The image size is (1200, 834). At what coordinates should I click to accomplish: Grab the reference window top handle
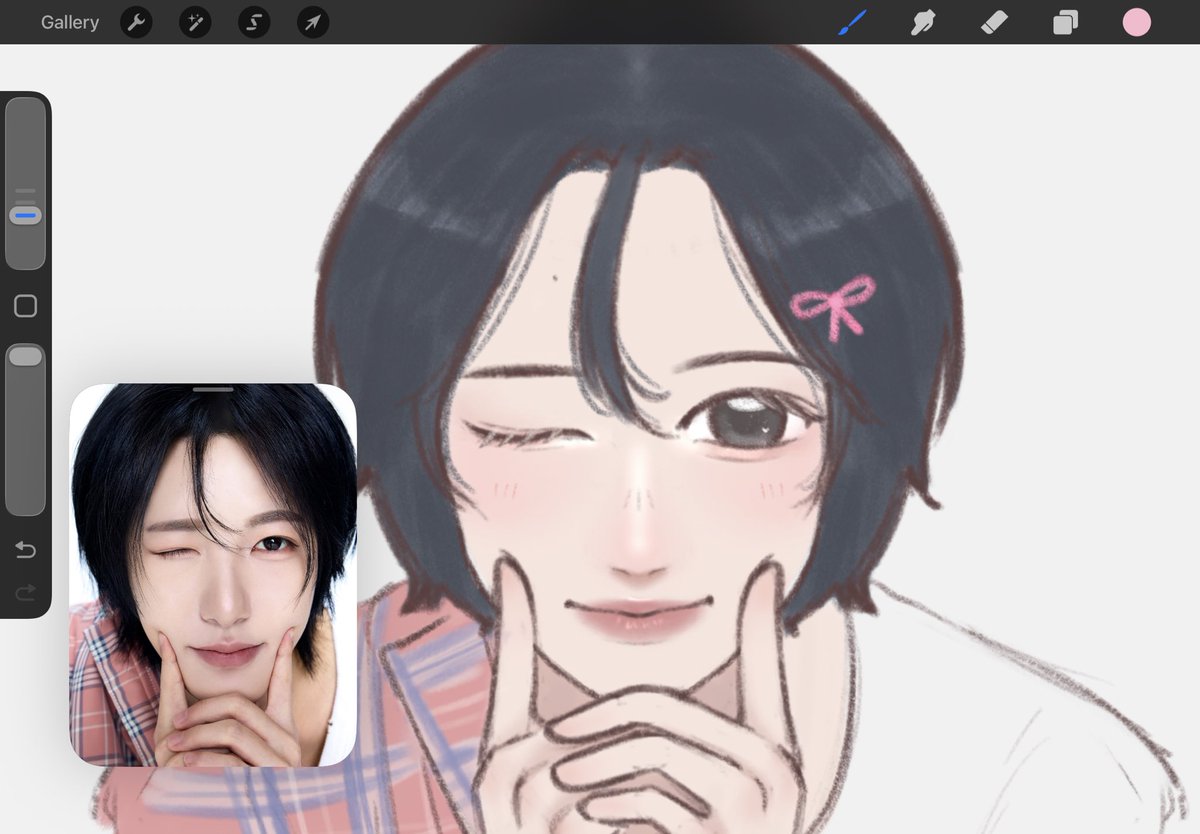pos(213,389)
